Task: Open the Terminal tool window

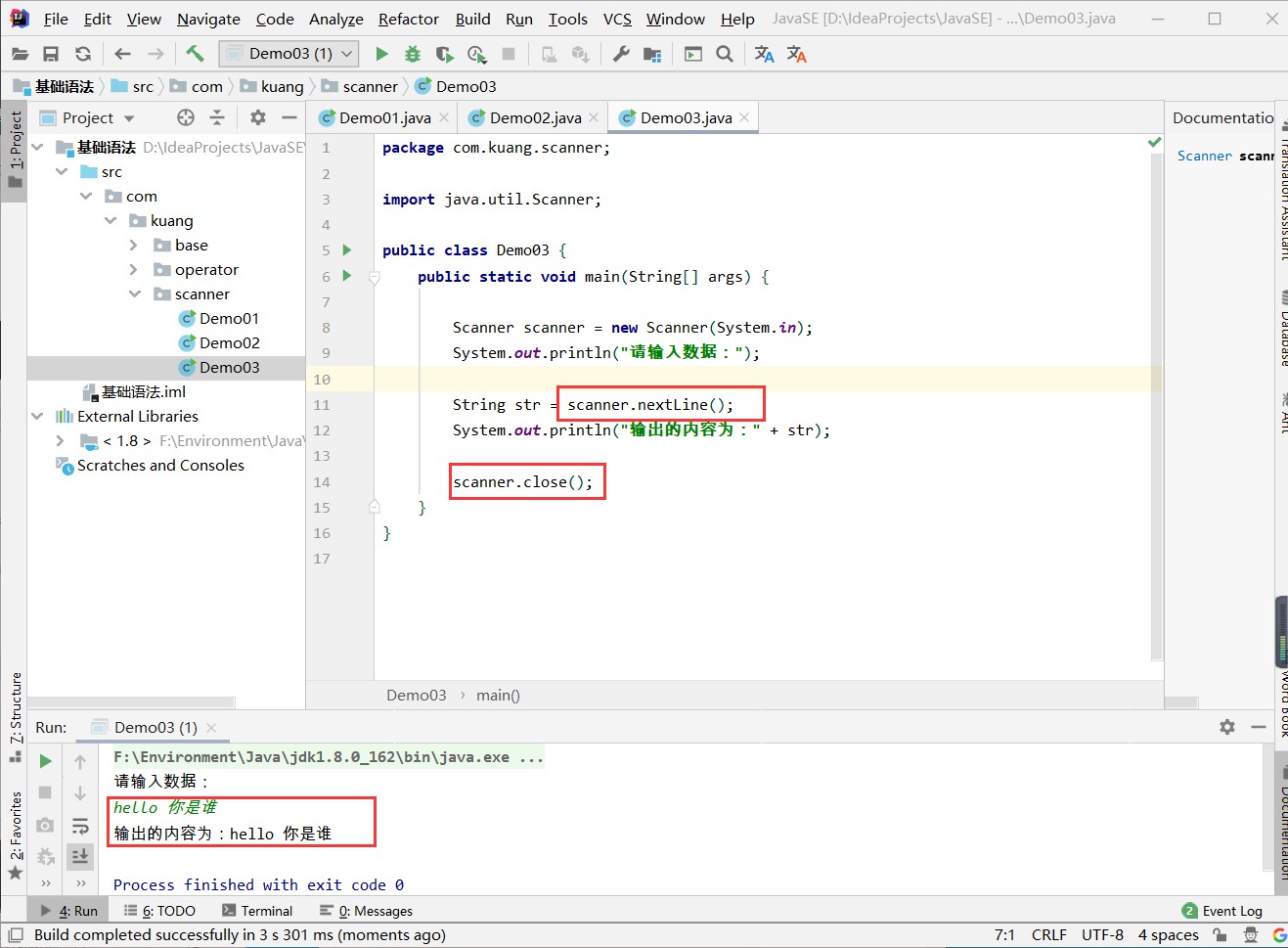Action: (257, 911)
